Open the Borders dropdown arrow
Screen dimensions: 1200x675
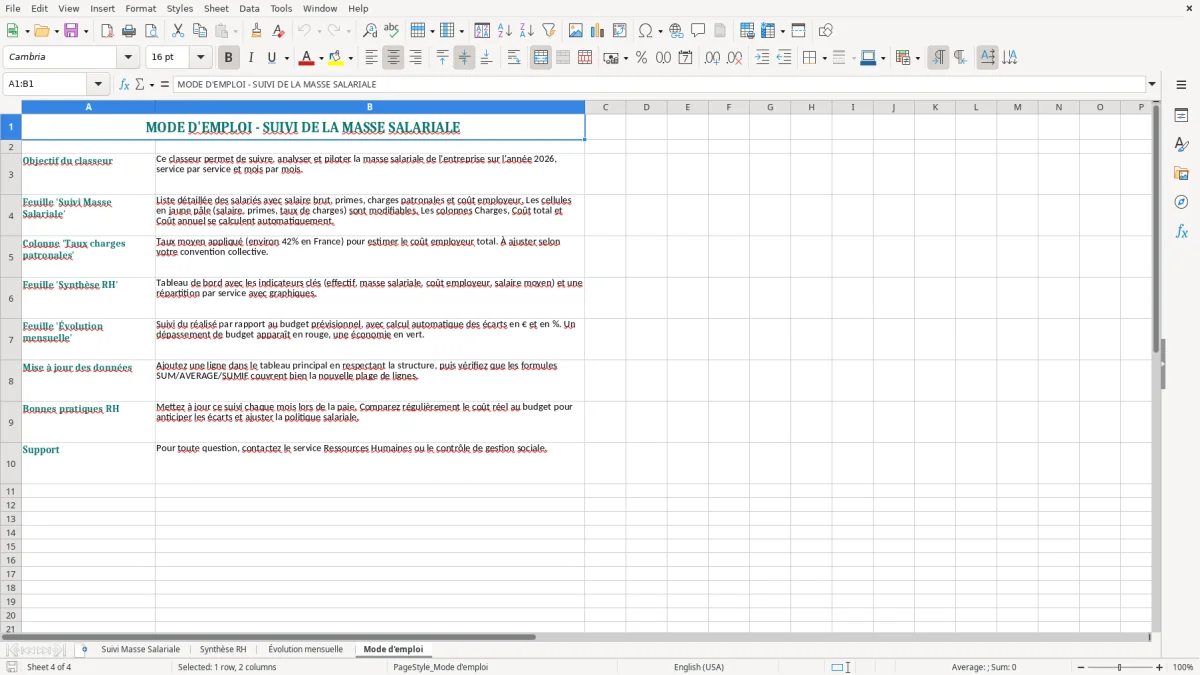click(x=824, y=58)
